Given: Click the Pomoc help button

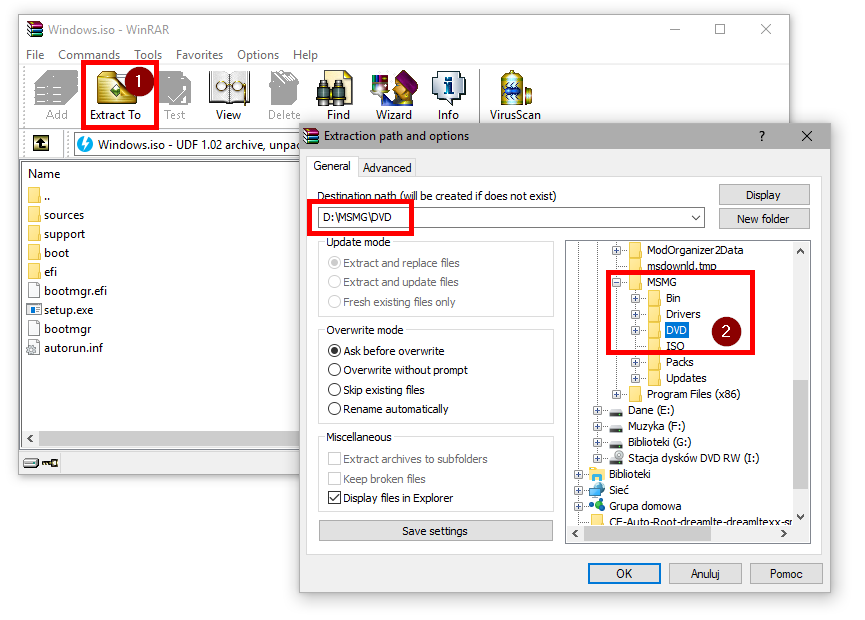Looking at the screenshot, I should pyautogui.click(x=786, y=573).
